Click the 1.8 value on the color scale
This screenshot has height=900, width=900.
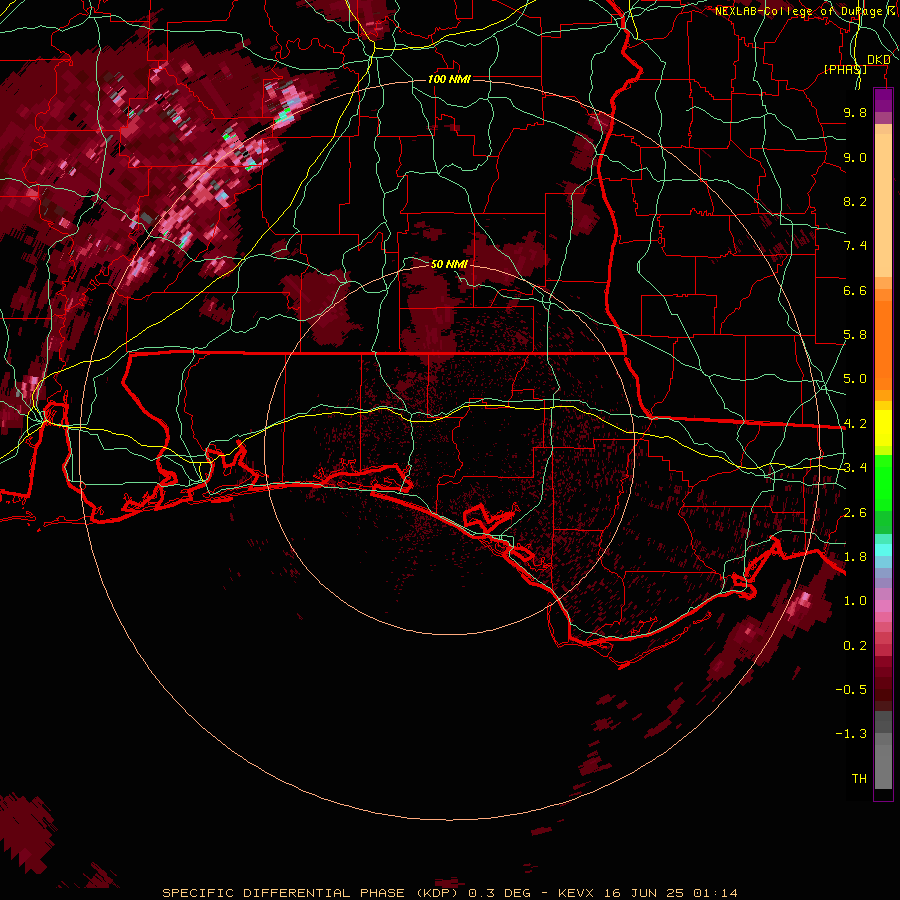click(x=855, y=557)
